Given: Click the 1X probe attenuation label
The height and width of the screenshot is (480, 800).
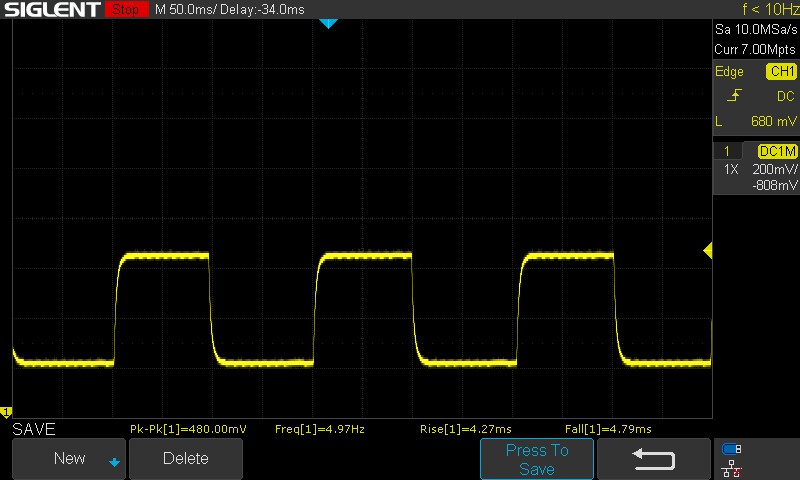Looking at the screenshot, I should click(731, 169).
